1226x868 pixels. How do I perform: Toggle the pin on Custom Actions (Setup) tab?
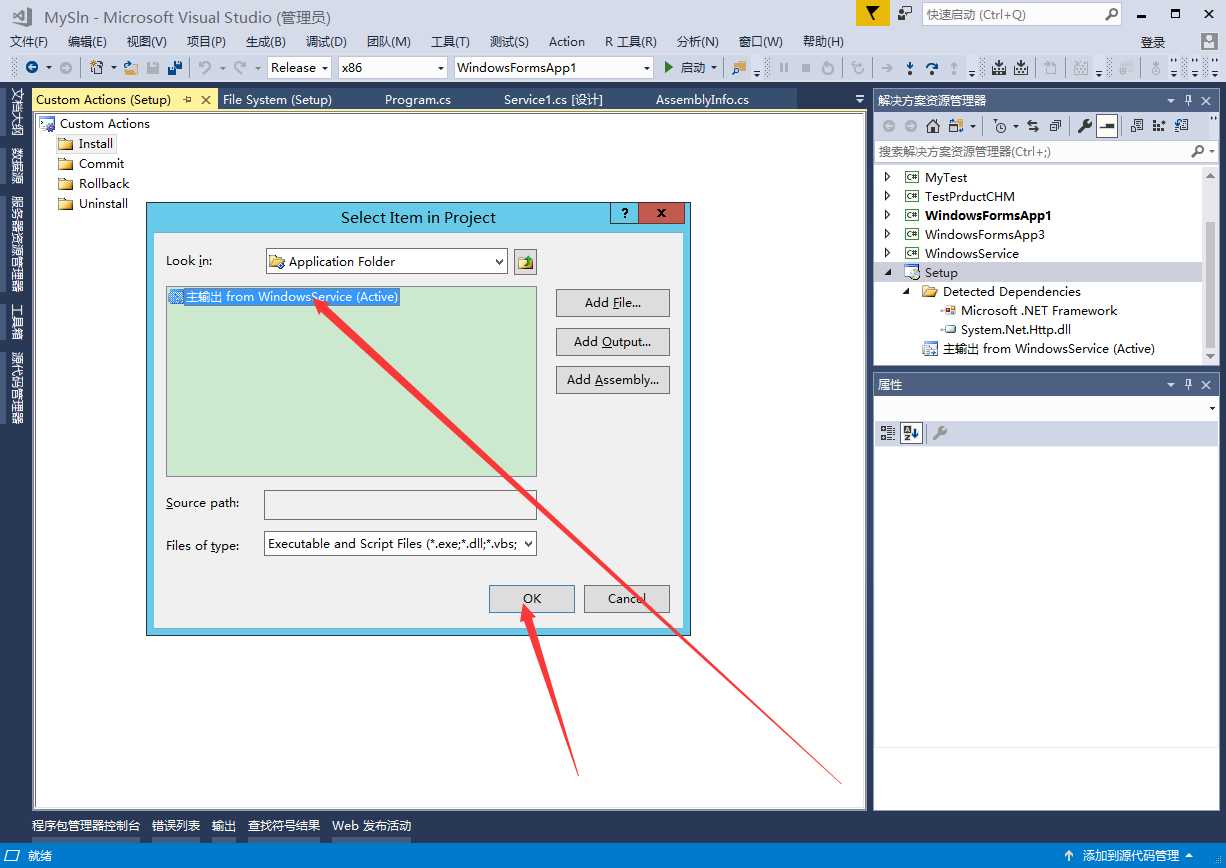click(187, 100)
